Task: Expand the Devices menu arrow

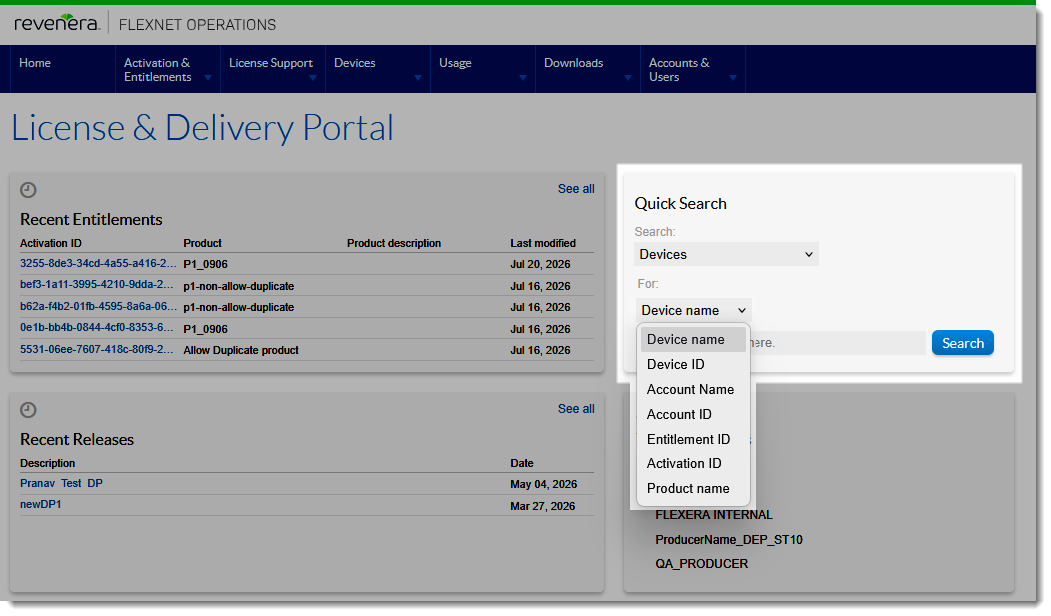Action: point(418,78)
